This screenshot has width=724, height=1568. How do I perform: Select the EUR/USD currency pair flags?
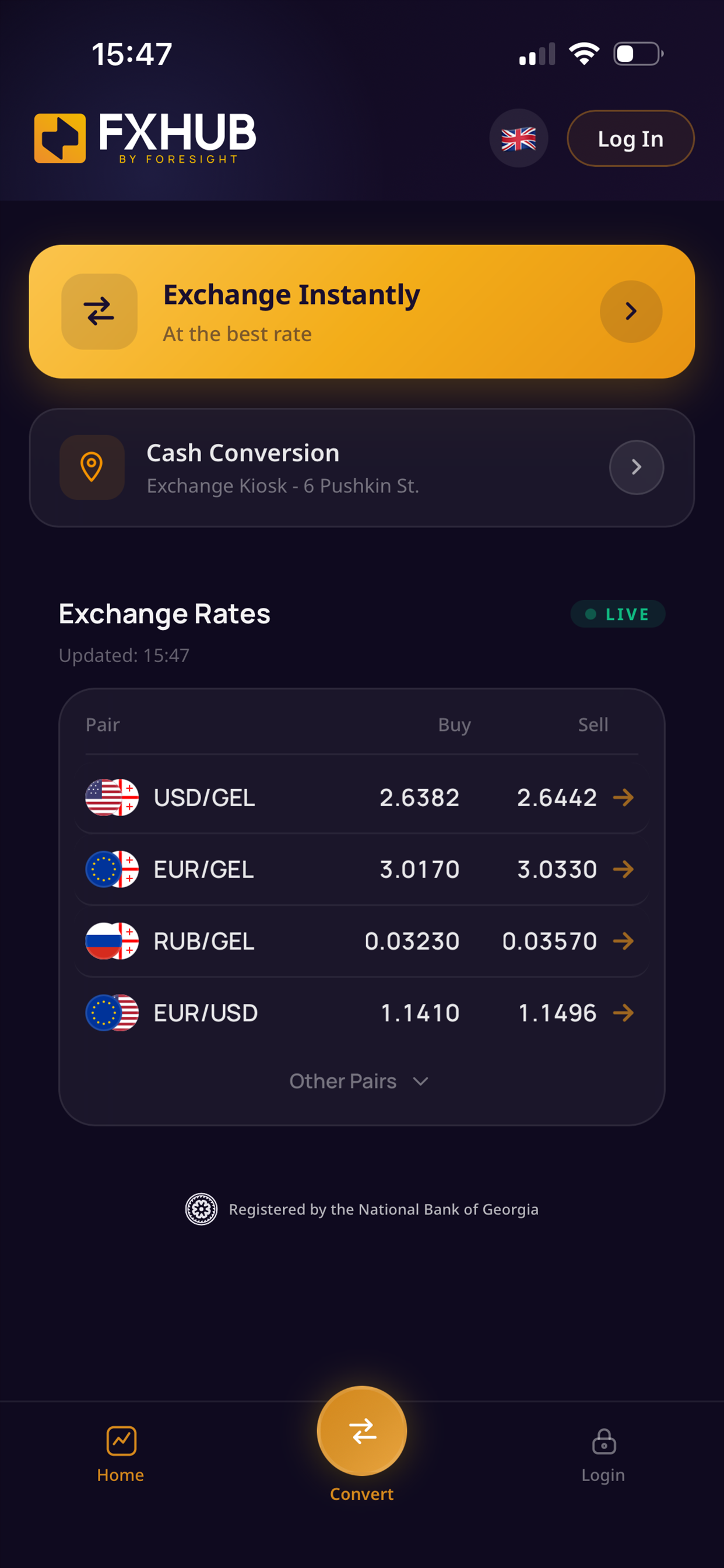tap(112, 1013)
